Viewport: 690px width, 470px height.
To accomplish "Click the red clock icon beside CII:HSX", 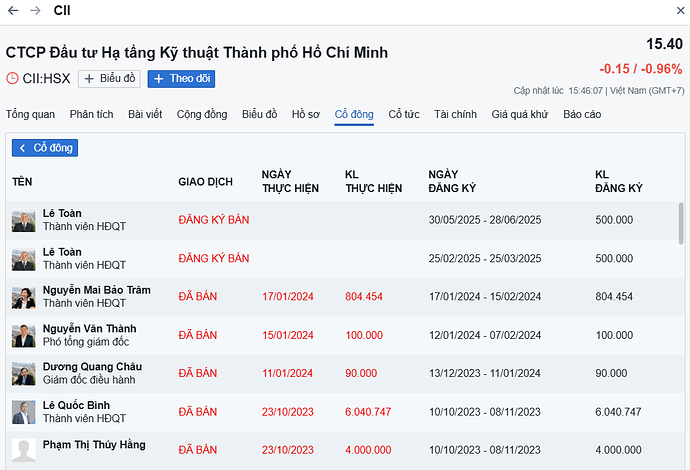I will (x=12, y=78).
